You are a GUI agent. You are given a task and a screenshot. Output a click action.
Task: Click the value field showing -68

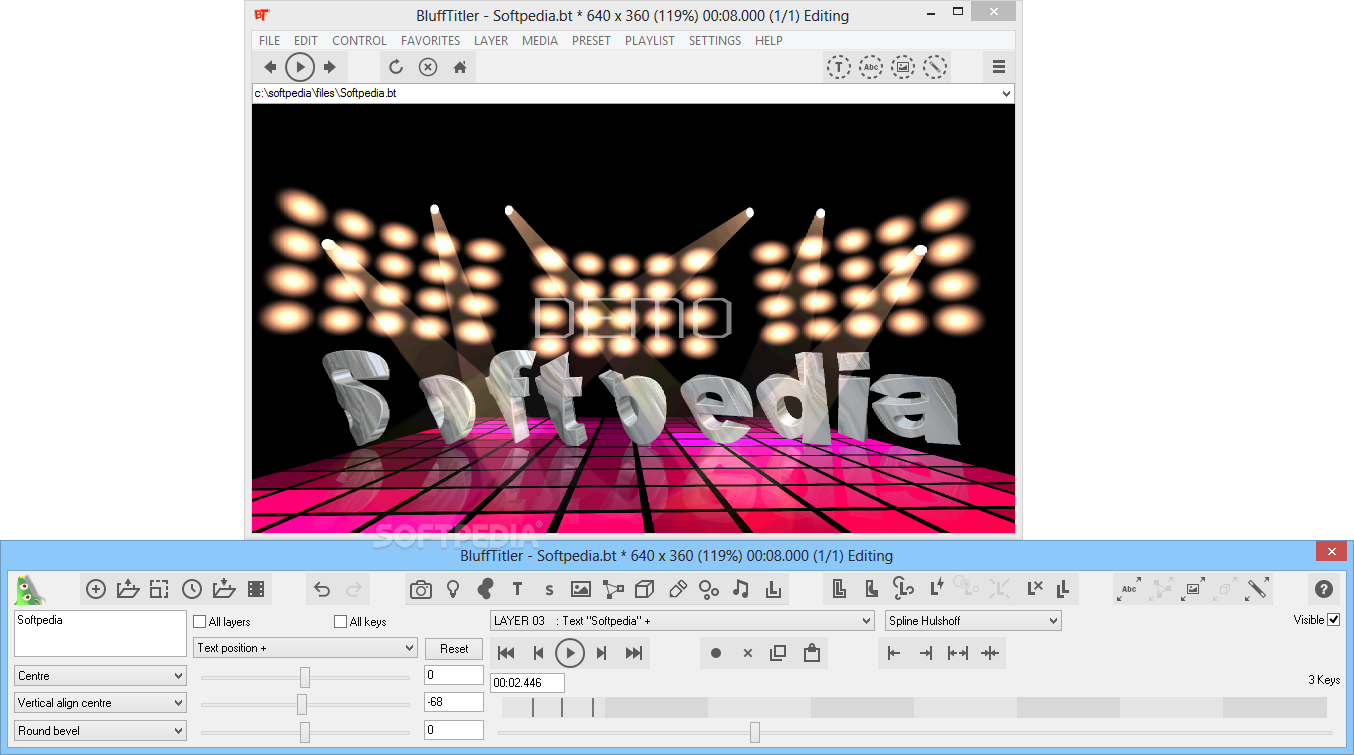(454, 703)
